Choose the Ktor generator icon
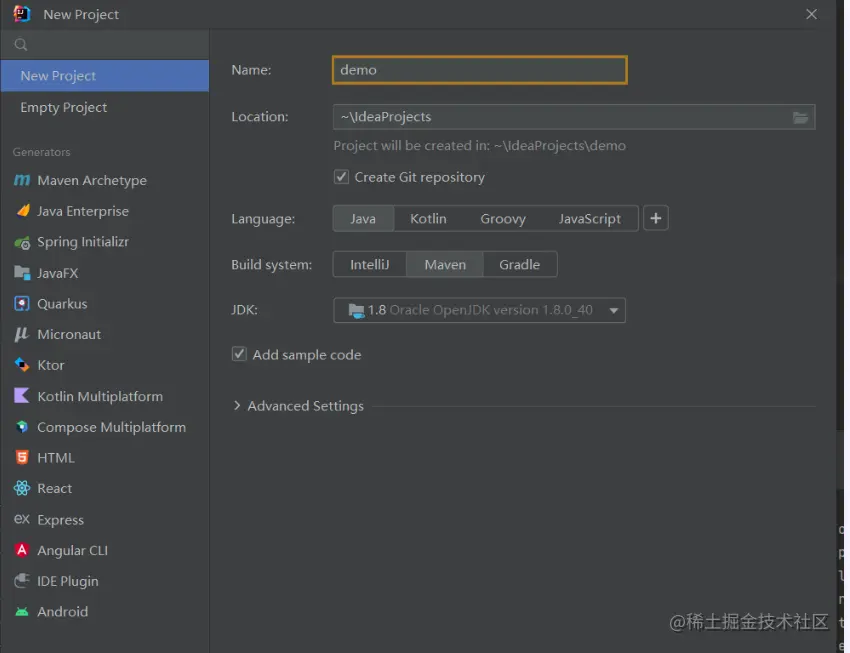Image resolution: width=850 pixels, height=653 pixels. click(21, 365)
